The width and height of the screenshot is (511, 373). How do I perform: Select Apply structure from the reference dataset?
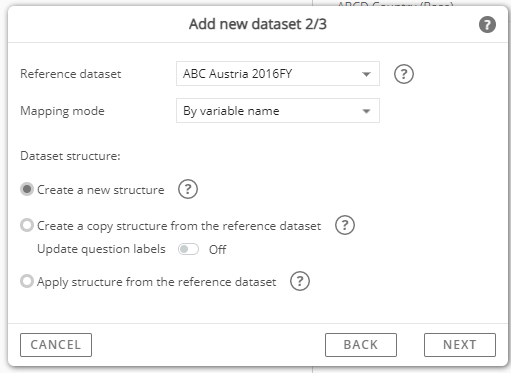pos(27,281)
